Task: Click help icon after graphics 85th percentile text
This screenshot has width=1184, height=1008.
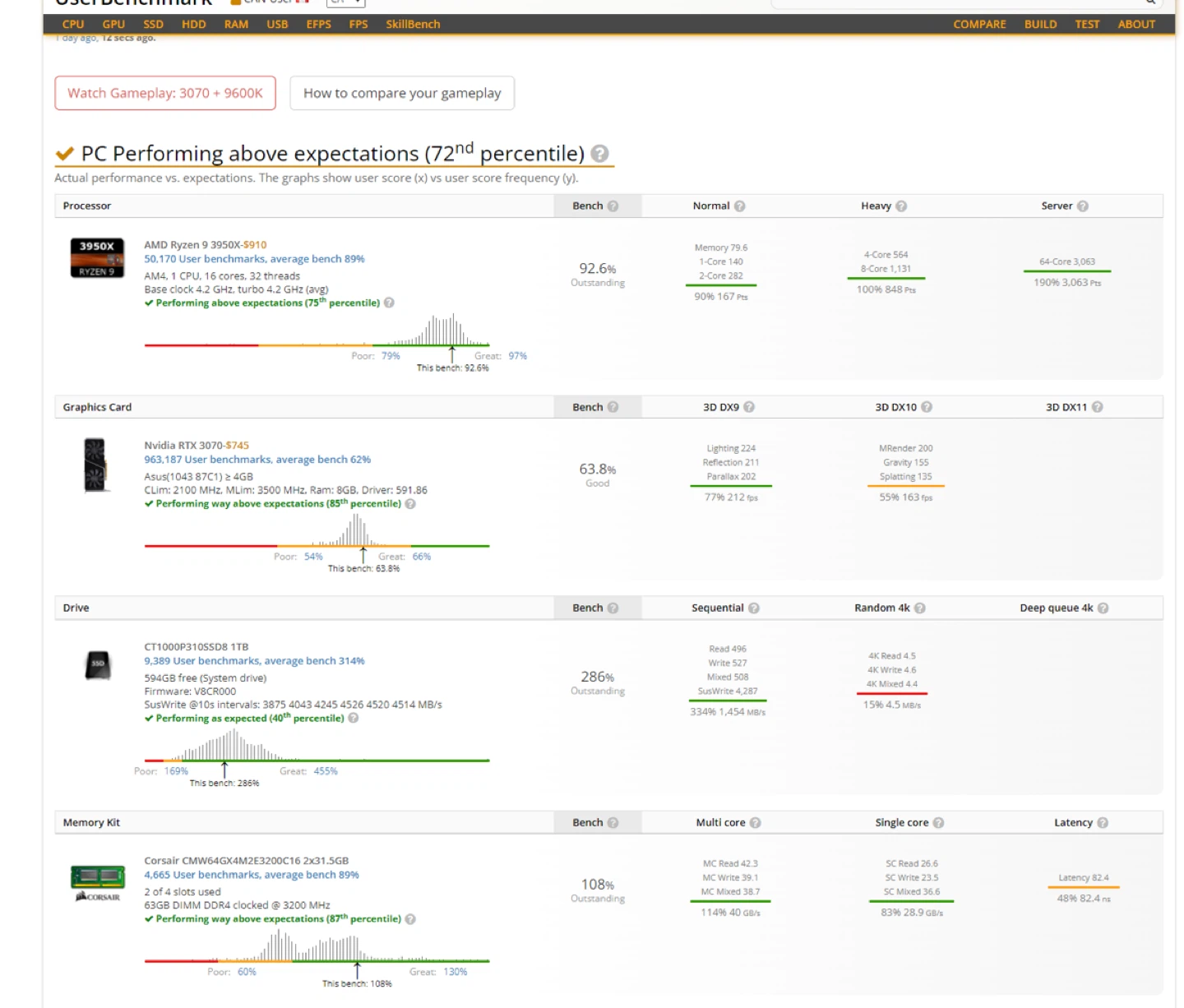Action: point(410,504)
